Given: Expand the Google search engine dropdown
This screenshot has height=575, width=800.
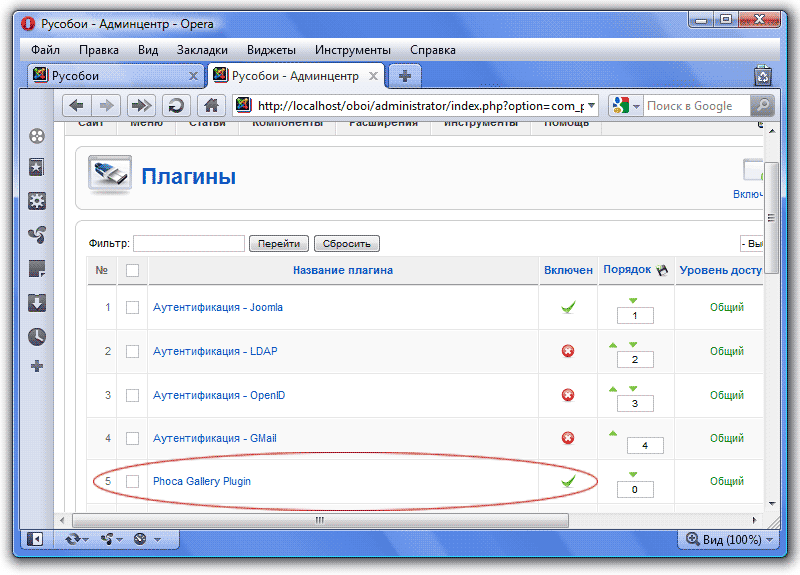Looking at the screenshot, I should click(626, 106).
